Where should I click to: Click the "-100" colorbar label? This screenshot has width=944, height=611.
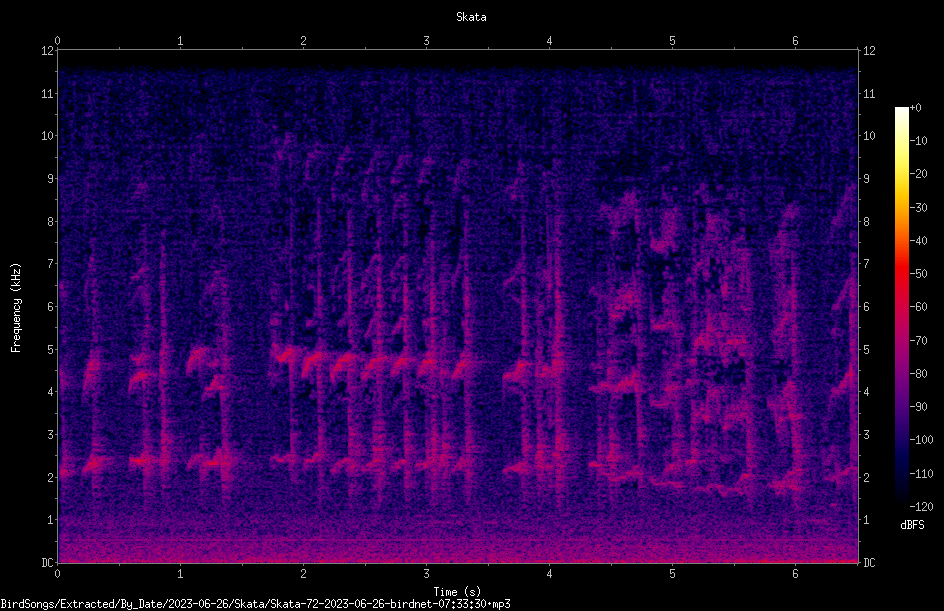click(x=921, y=440)
